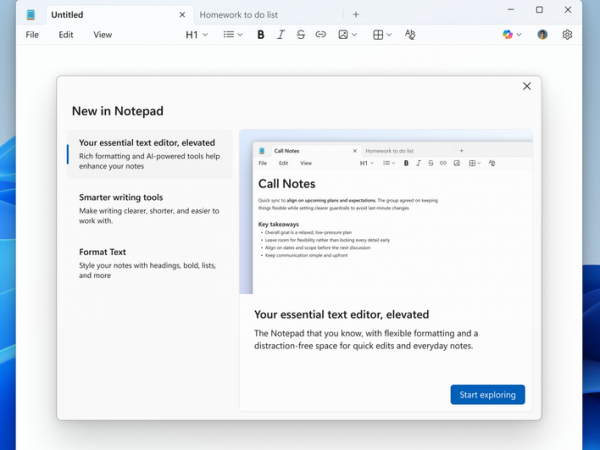Open the Edit menu
Viewport: 600px width, 450px height.
tap(66, 35)
